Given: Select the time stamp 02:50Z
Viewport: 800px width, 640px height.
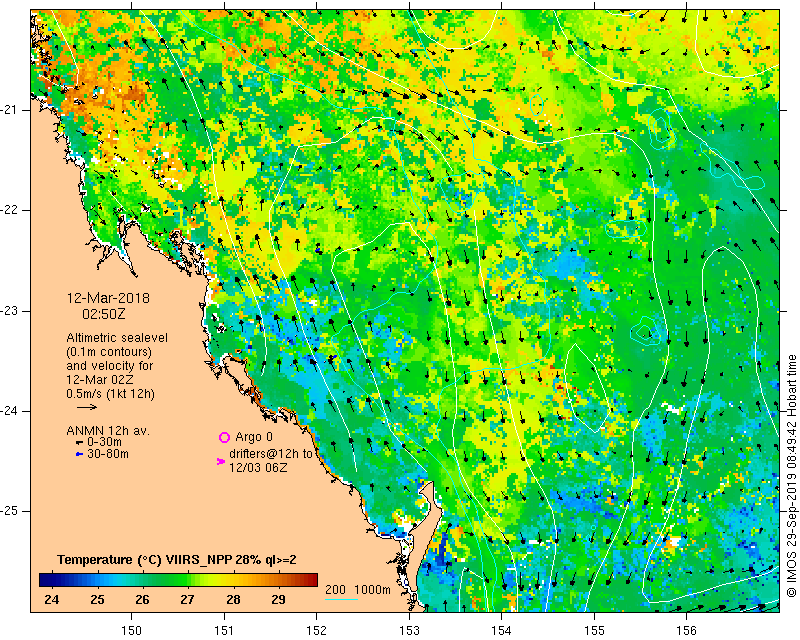Looking at the screenshot, I should click(104, 314).
